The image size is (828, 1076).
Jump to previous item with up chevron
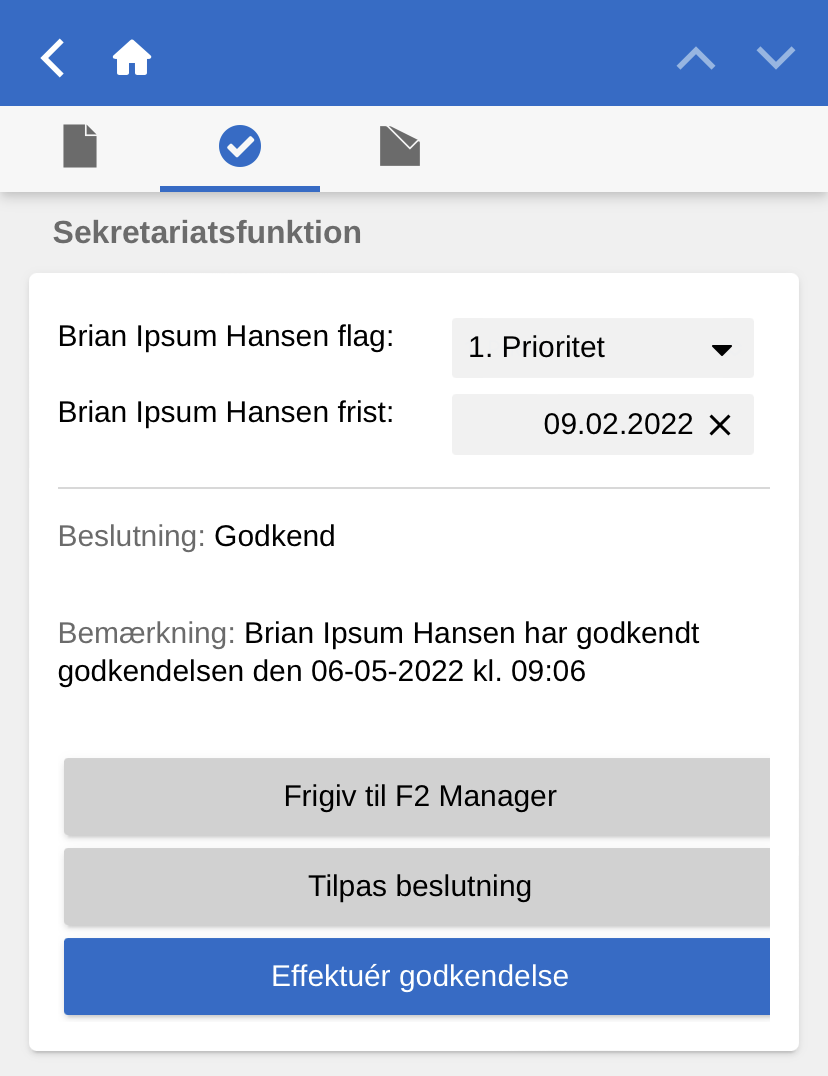[x=696, y=58]
